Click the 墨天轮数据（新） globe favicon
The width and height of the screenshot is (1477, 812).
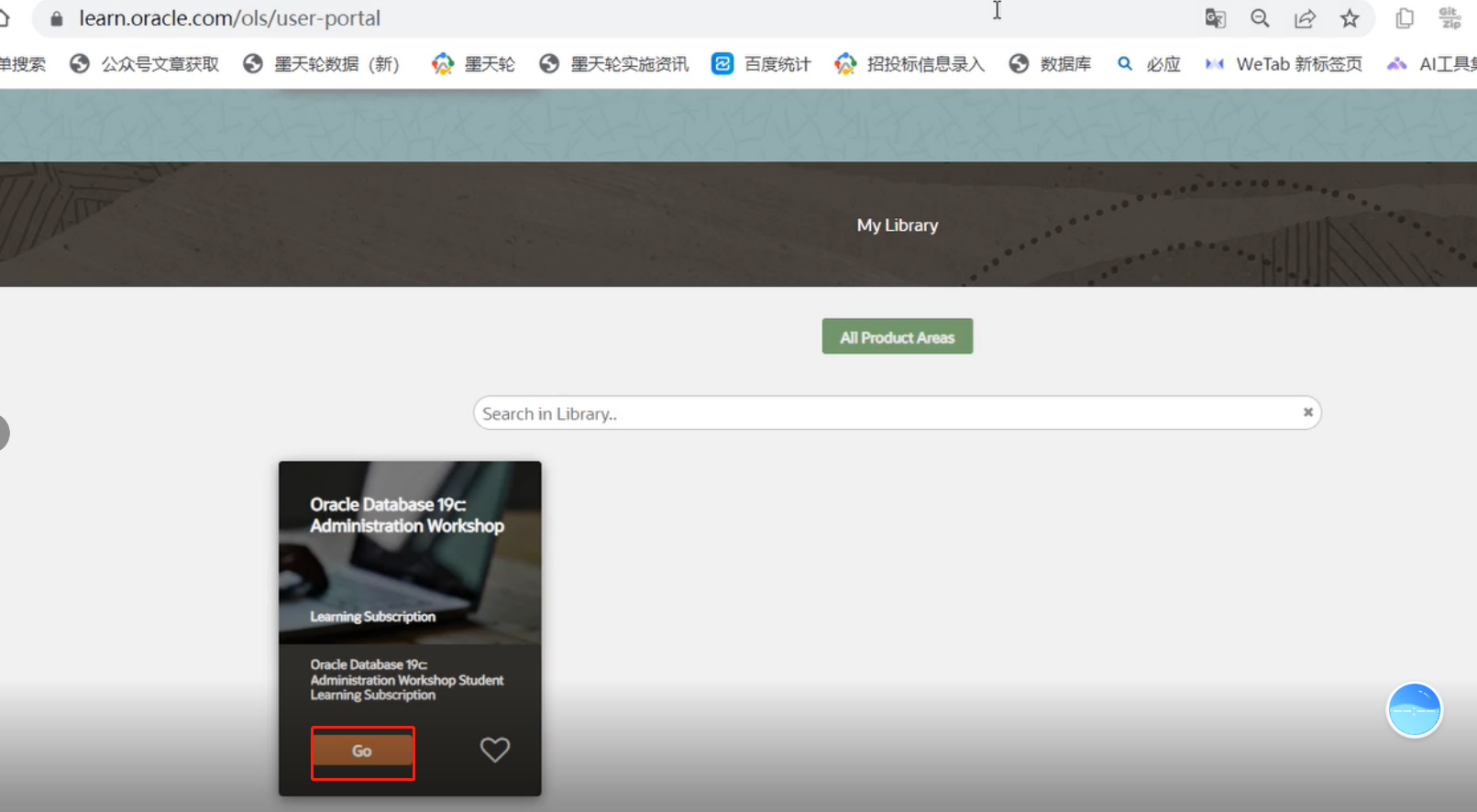pos(253,64)
